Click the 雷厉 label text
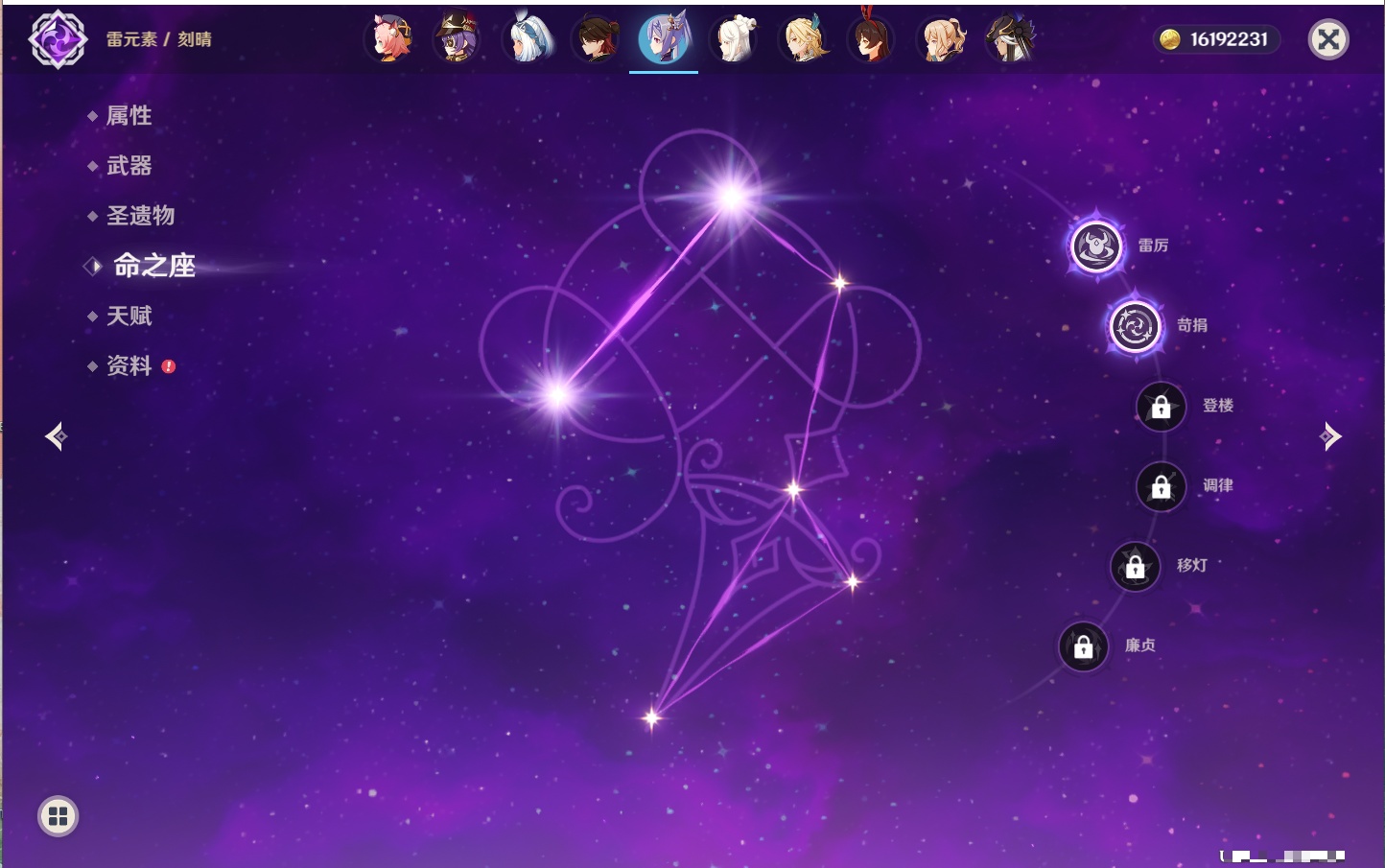This screenshot has width=1385, height=868. click(1153, 246)
